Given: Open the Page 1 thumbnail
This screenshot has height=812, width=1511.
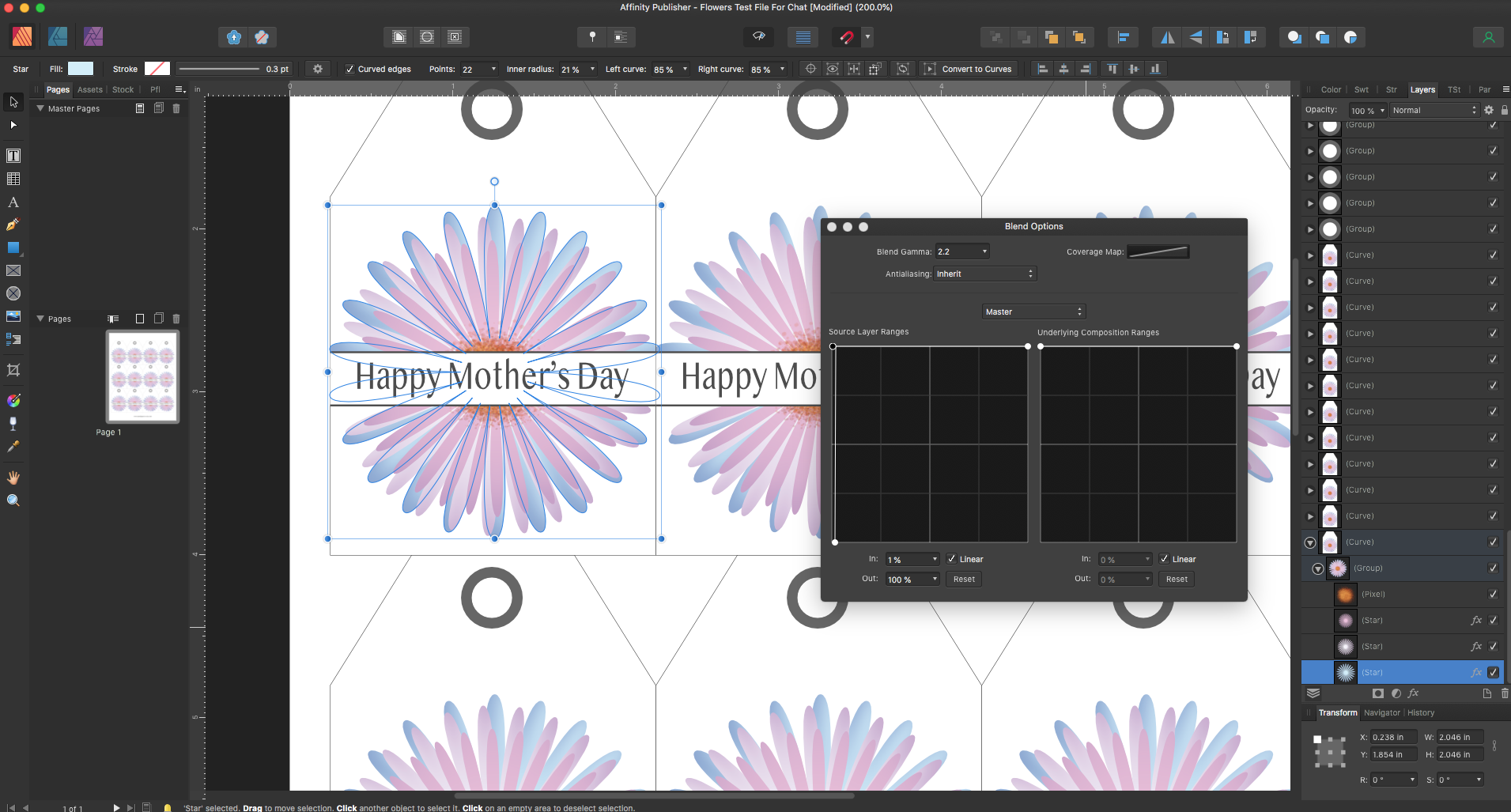Looking at the screenshot, I should point(143,376).
